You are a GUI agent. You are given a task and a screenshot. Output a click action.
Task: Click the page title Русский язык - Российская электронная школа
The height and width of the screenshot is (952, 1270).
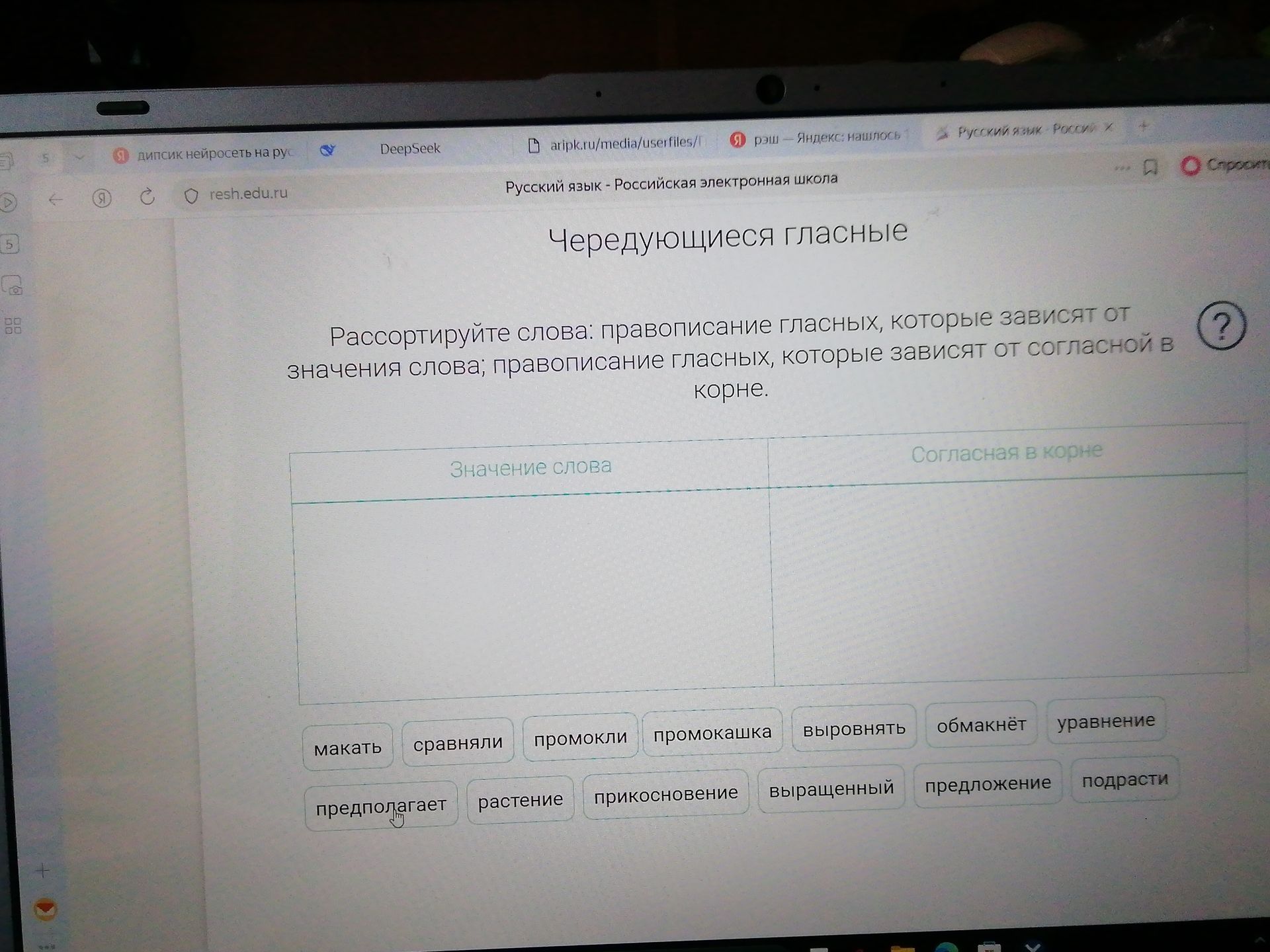671,182
